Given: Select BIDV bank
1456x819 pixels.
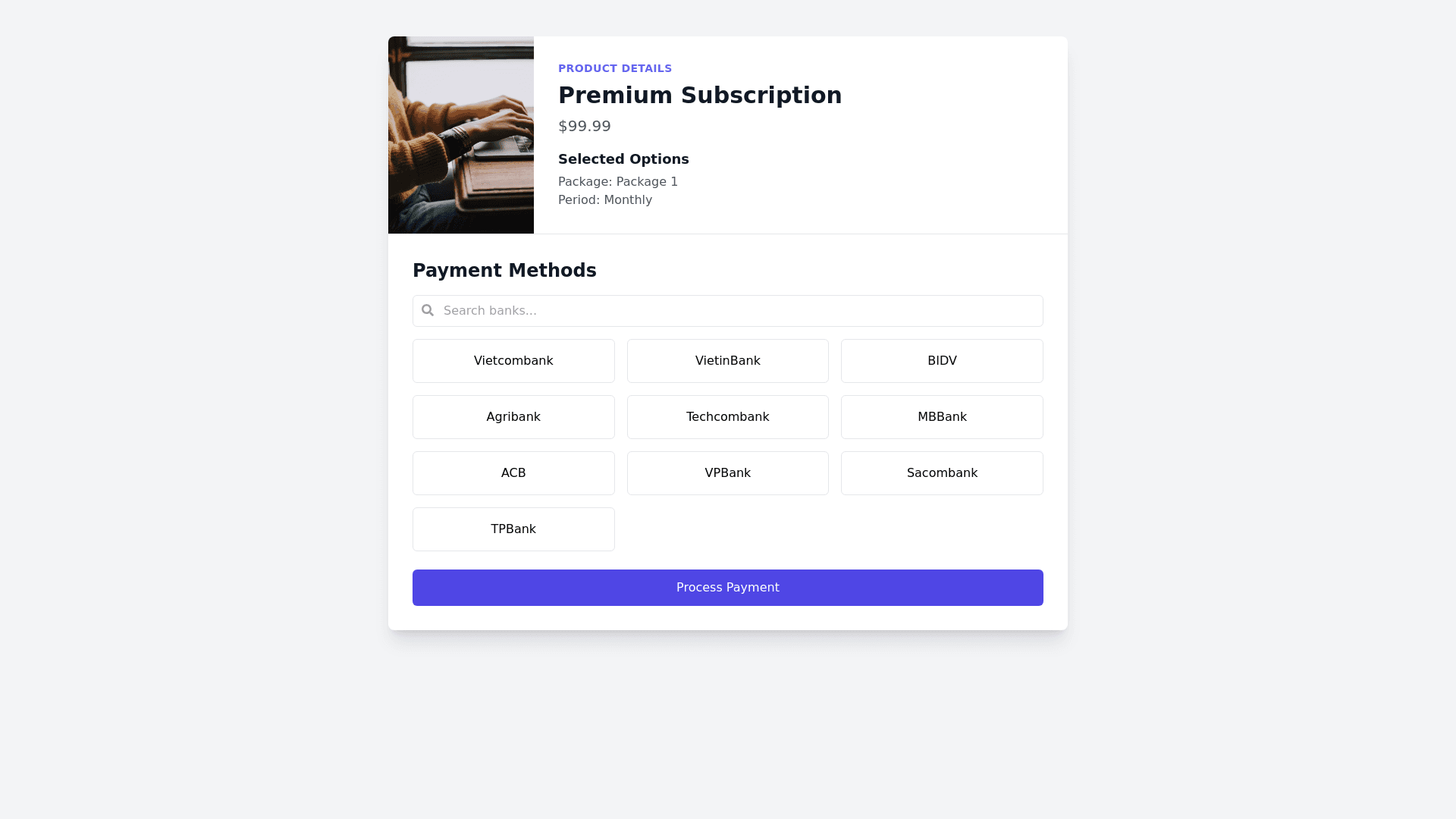Looking at the screenshot, I should click(x=942, y=361).
